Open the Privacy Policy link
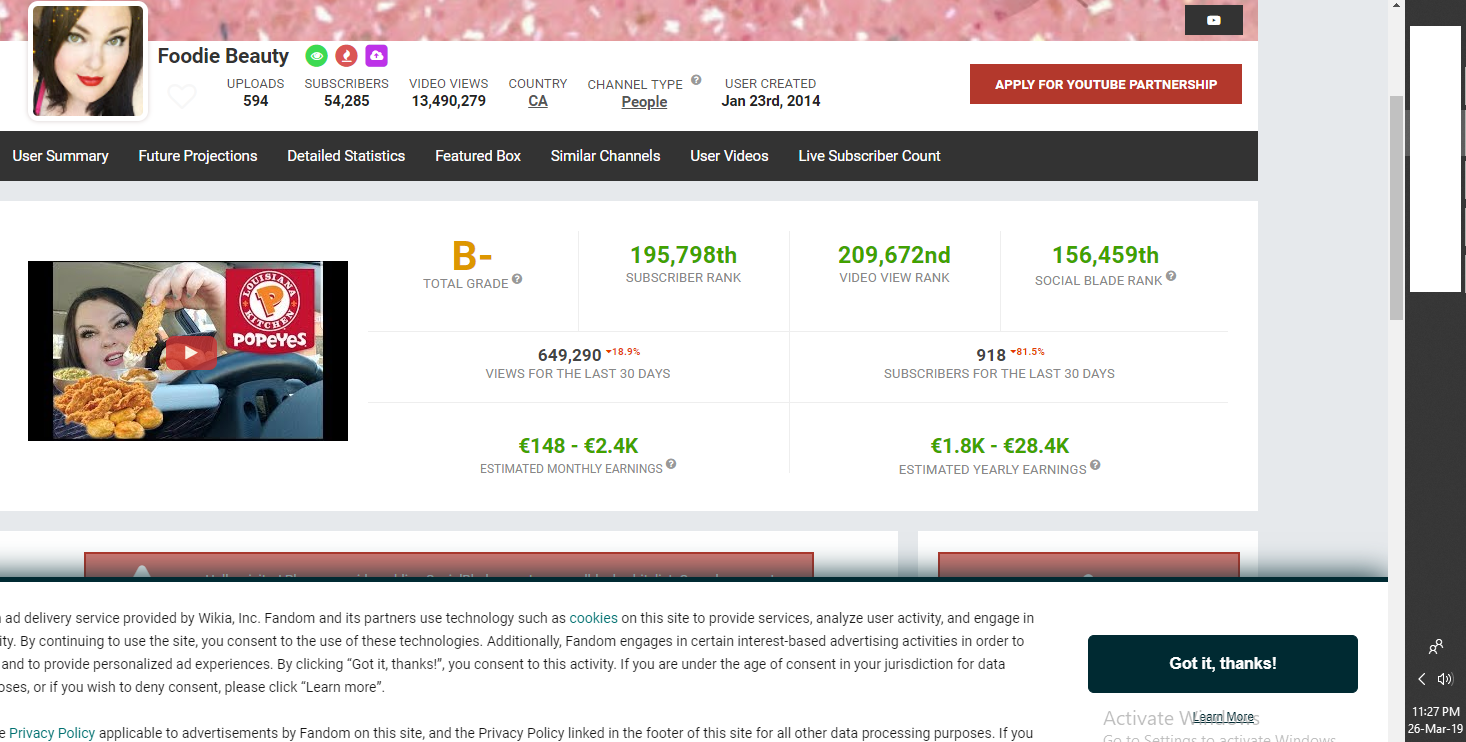 (x=52, y=733)
